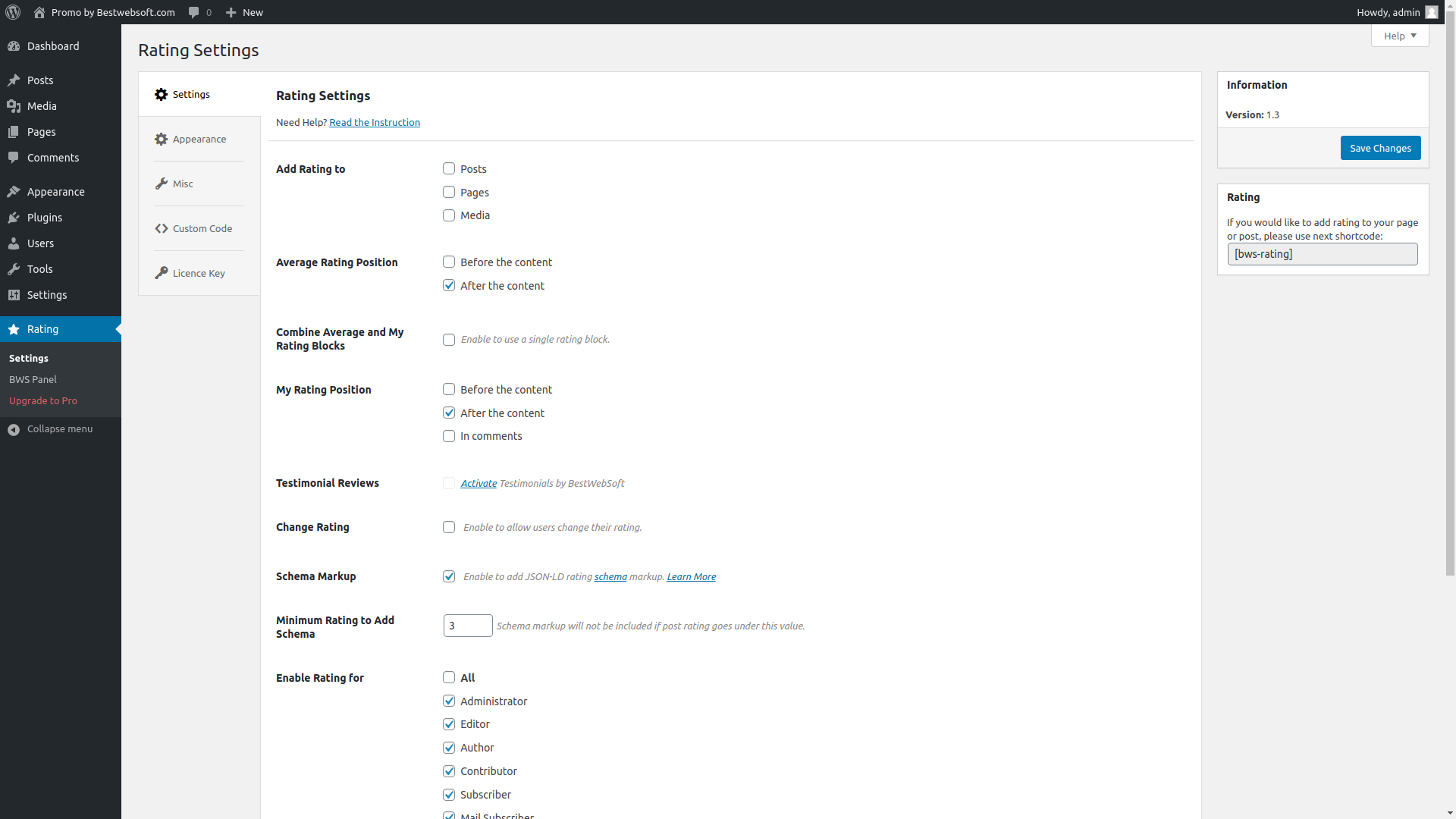Click the Rating star icon
The image size is (1456, 819).
(14, 329)
